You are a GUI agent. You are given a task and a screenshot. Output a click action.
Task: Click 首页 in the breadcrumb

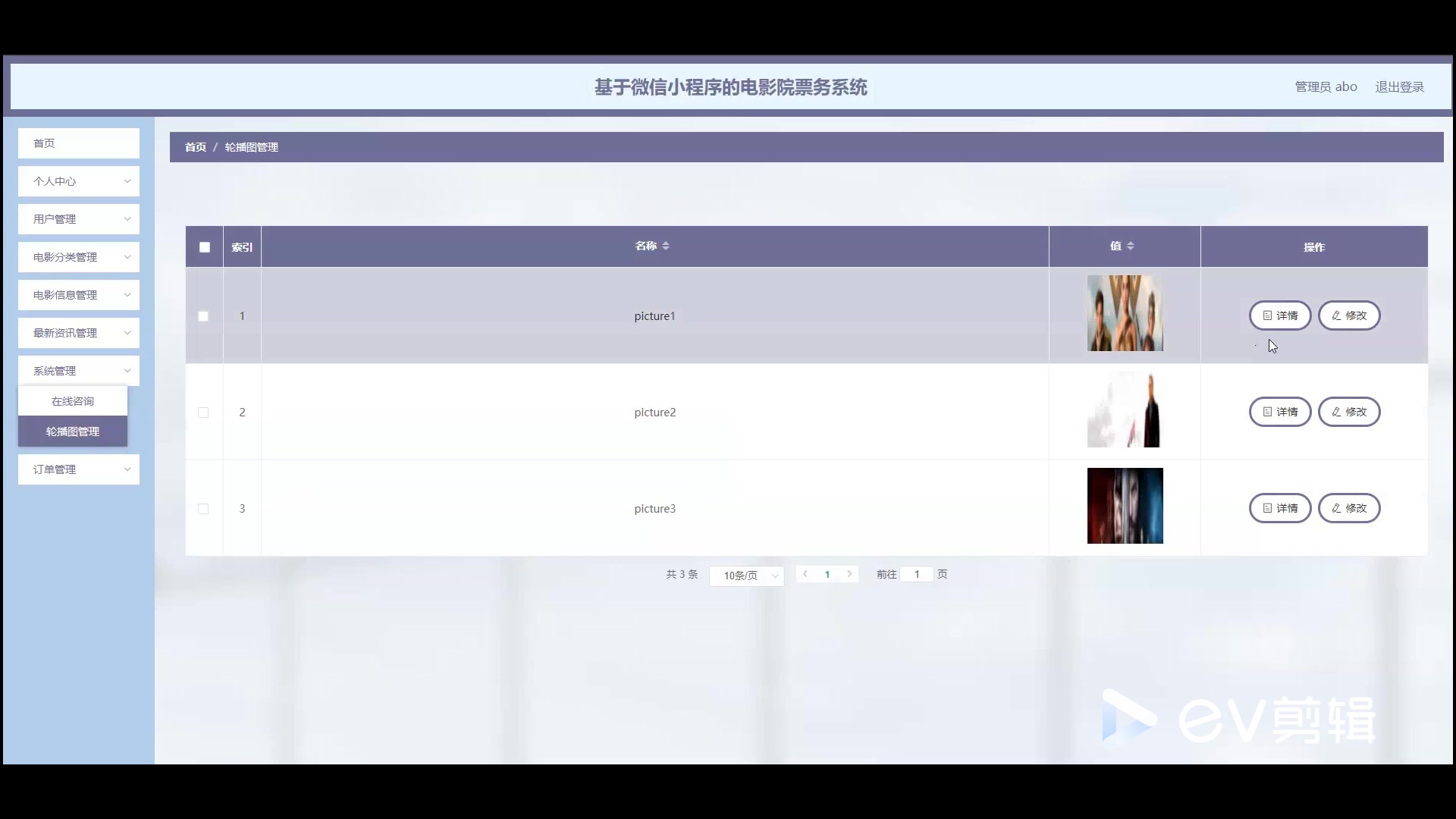click(x=195, y=147)
